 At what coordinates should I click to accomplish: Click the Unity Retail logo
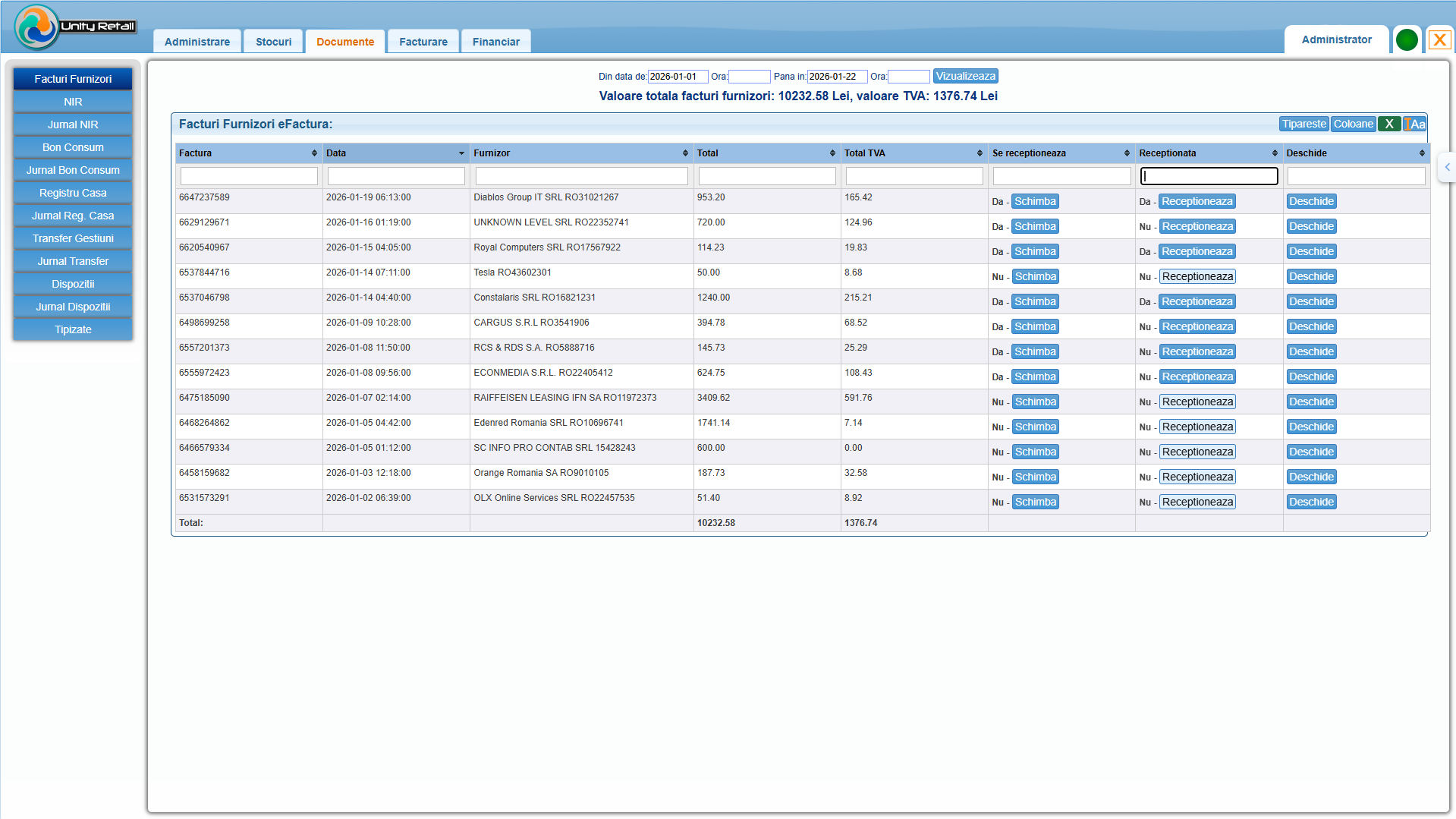pos(74,27)
